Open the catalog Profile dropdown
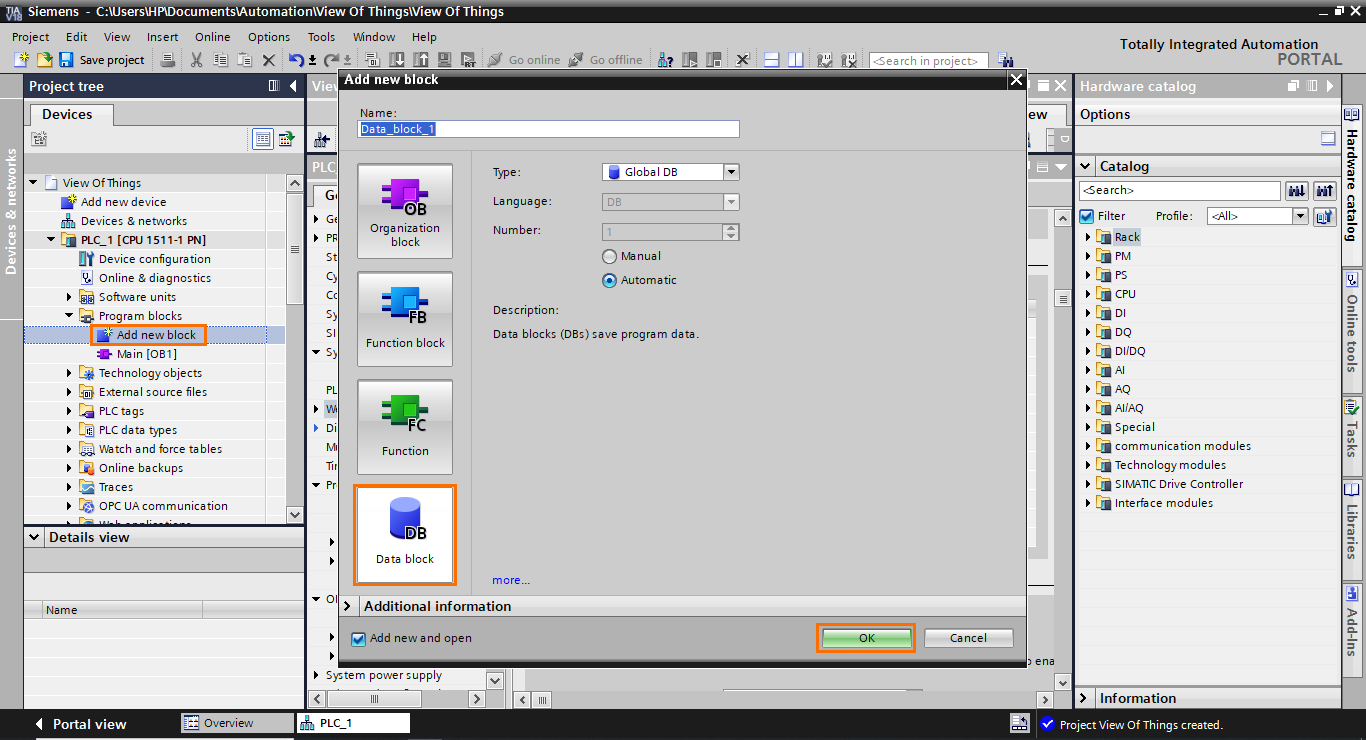This screenshot has height=740, width=1366. click(1300, 216)
